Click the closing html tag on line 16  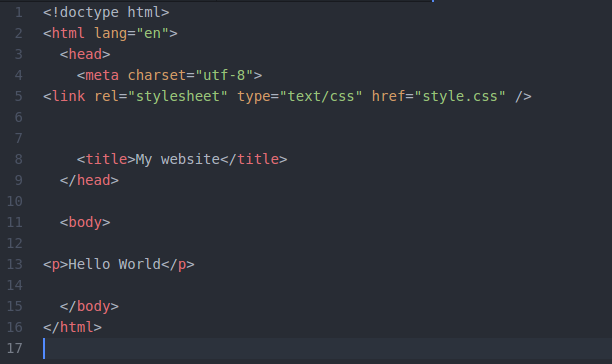72,327
